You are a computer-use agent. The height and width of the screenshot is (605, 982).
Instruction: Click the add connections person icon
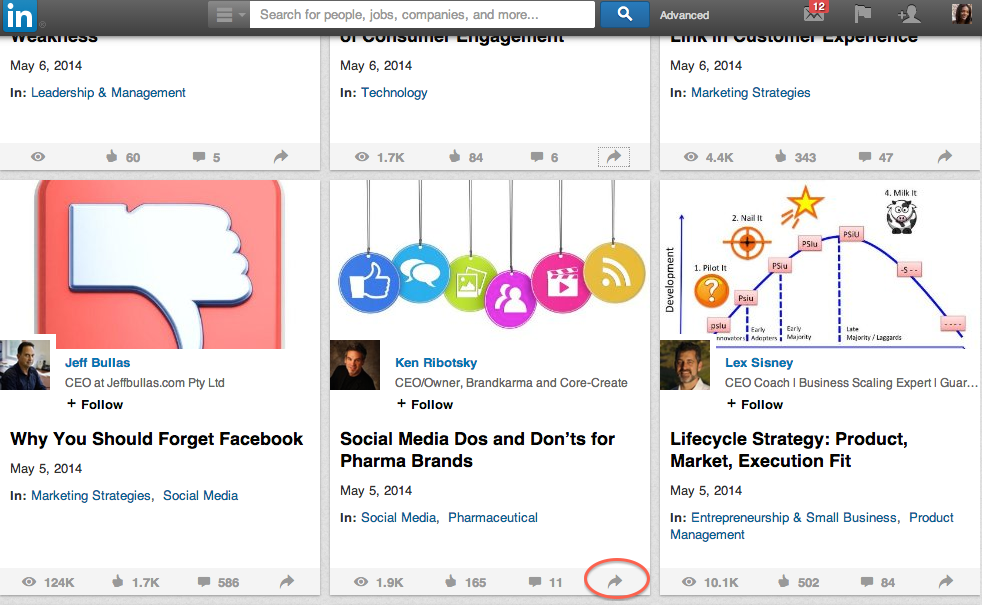(x=909, y=14)
